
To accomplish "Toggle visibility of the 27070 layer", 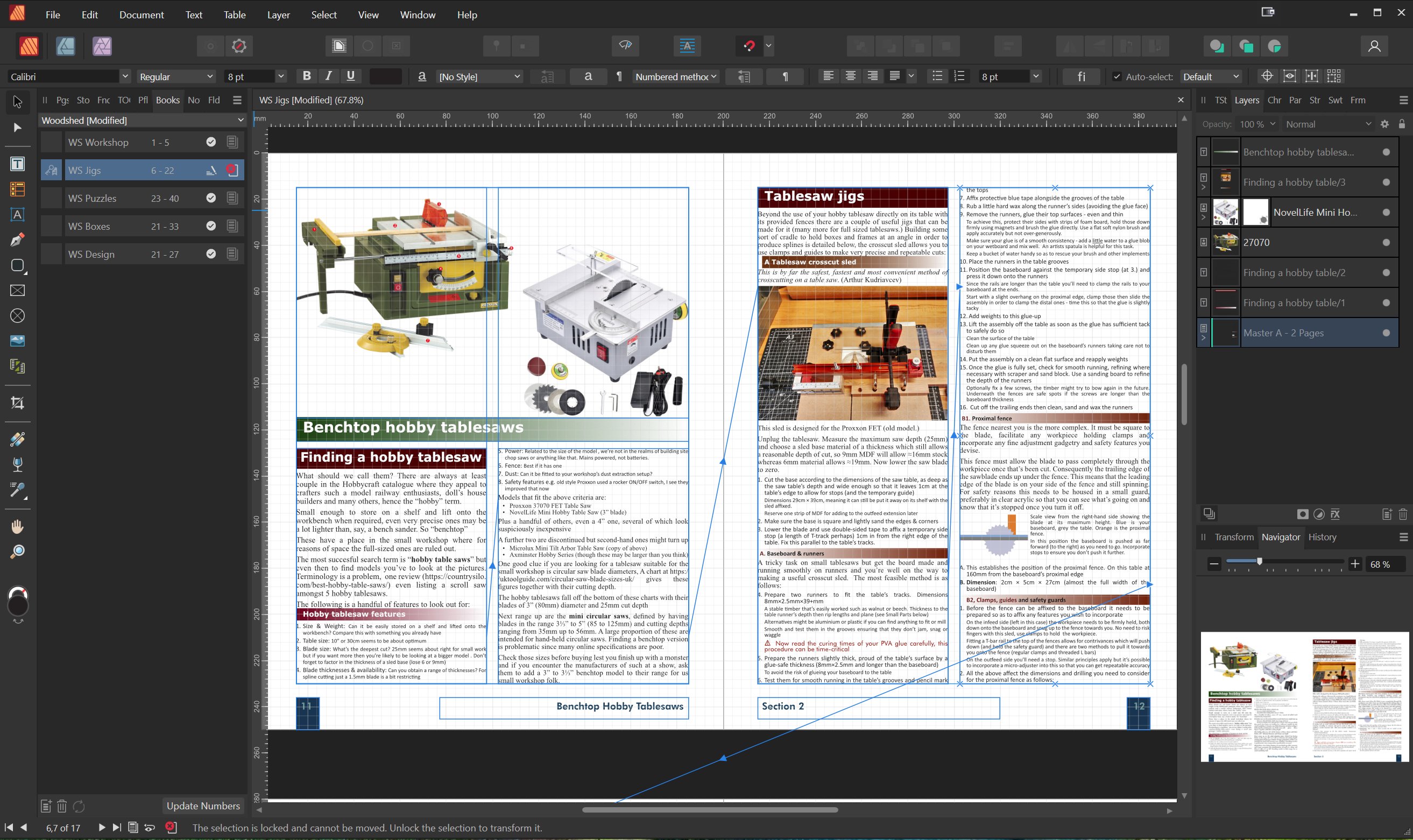I will click(x=1386, y=242).
